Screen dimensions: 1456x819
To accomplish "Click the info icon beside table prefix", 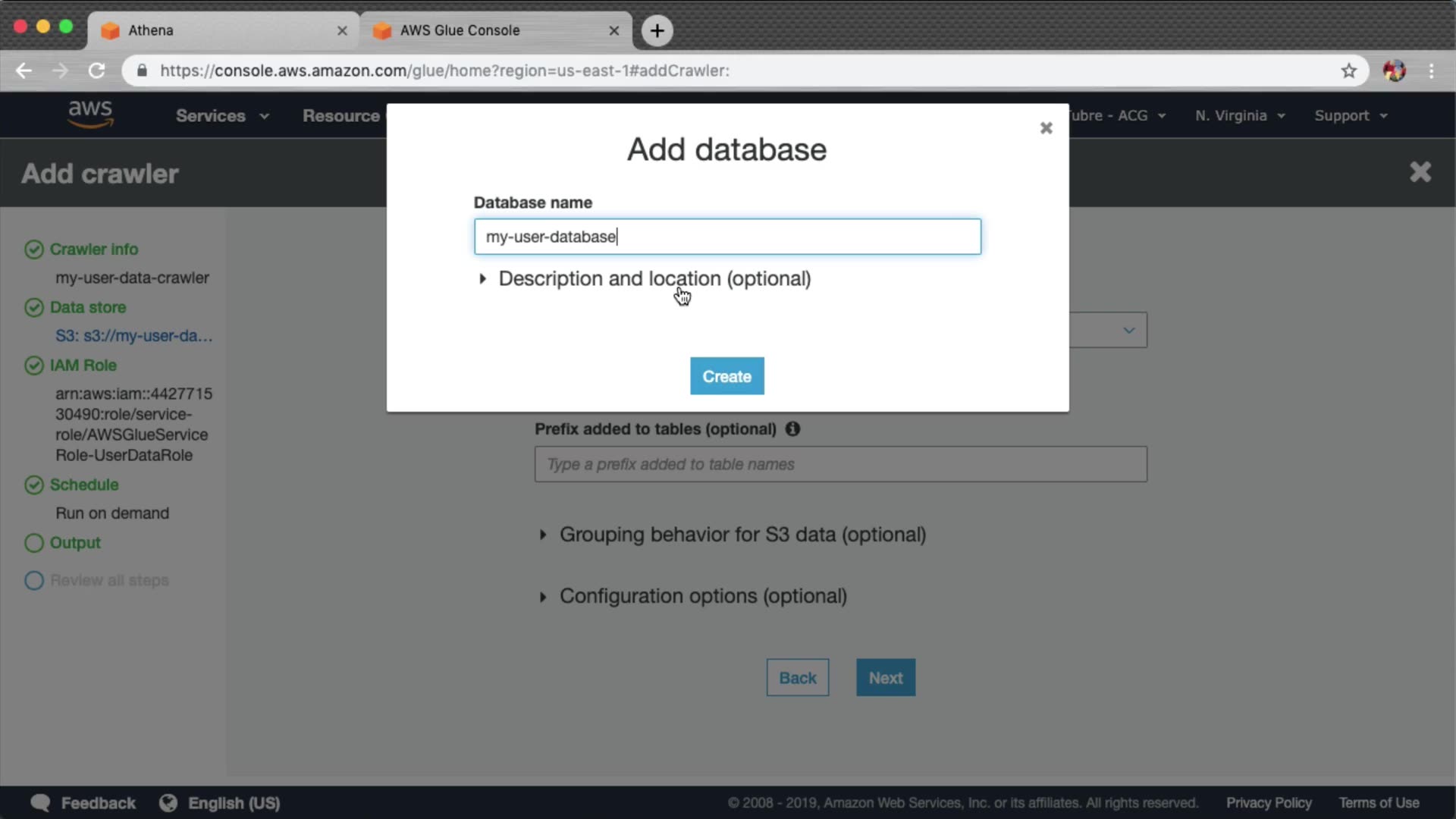I will coord(792,429).
